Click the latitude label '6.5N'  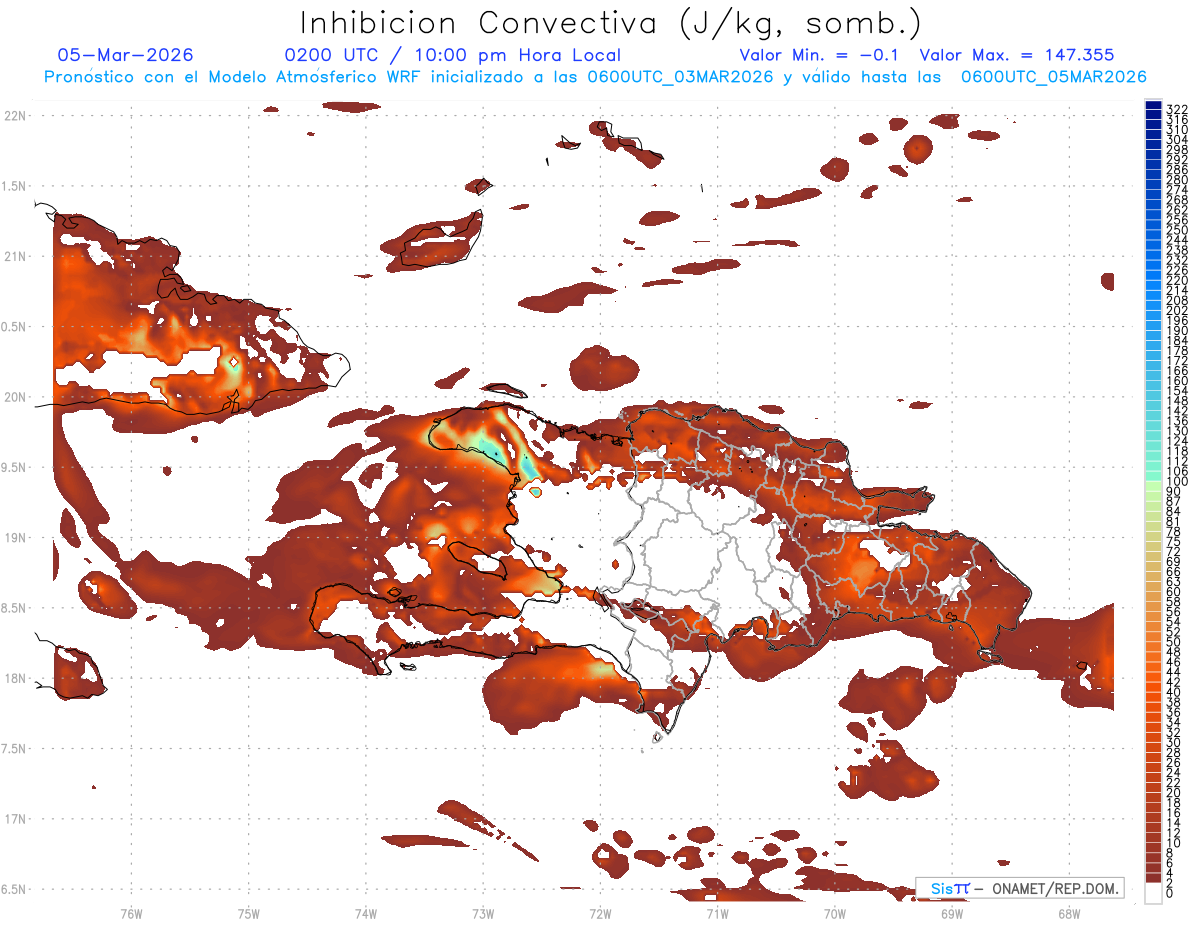click(x=14, y=889)
